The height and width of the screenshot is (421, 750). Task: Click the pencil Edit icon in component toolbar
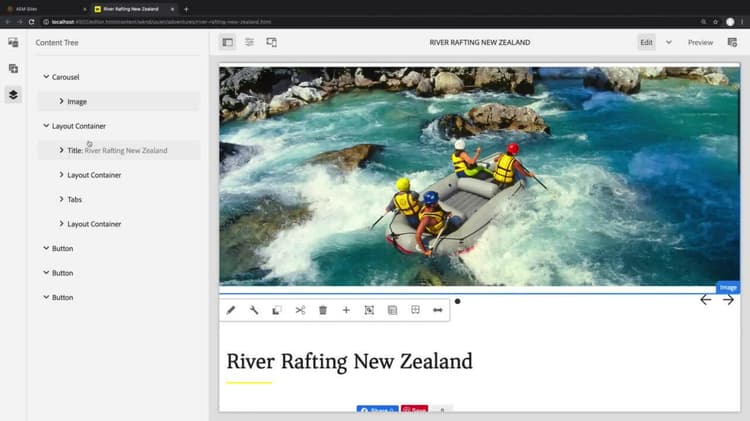click(x=231, y=310)
